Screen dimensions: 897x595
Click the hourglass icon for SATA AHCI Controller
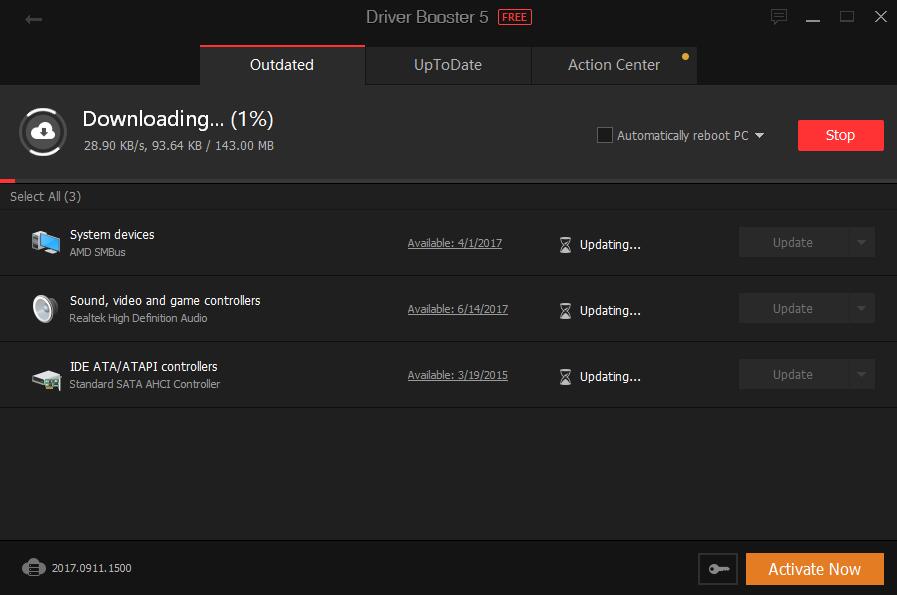tap(565, 377)
